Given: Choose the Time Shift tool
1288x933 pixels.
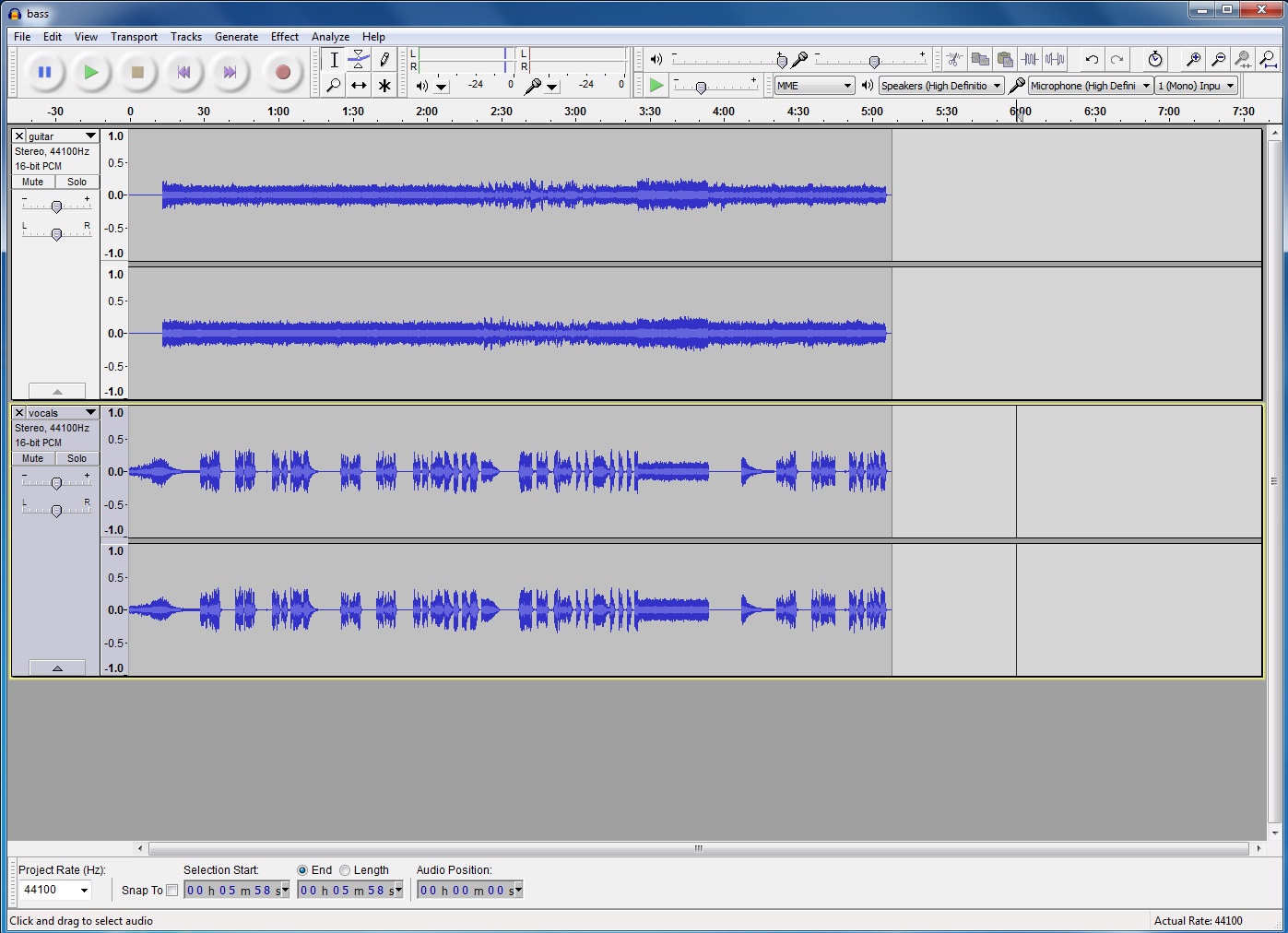Looking at the screenshot, I should tap(359, 86).
